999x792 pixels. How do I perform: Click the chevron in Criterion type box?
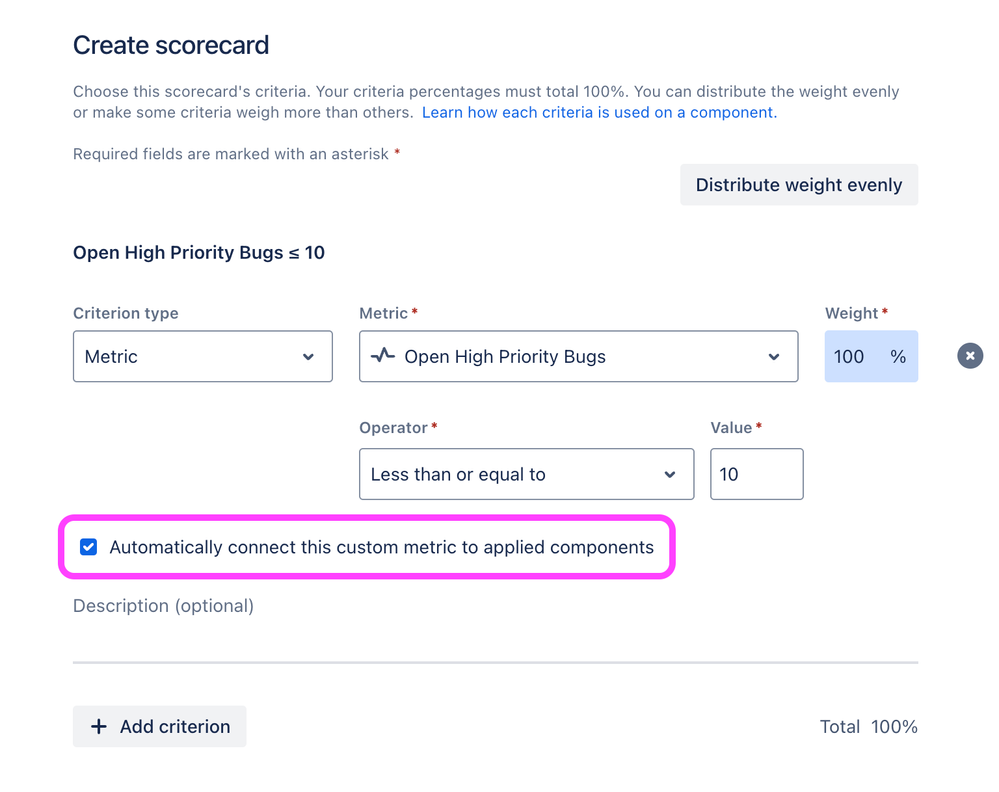pos(308,357)
